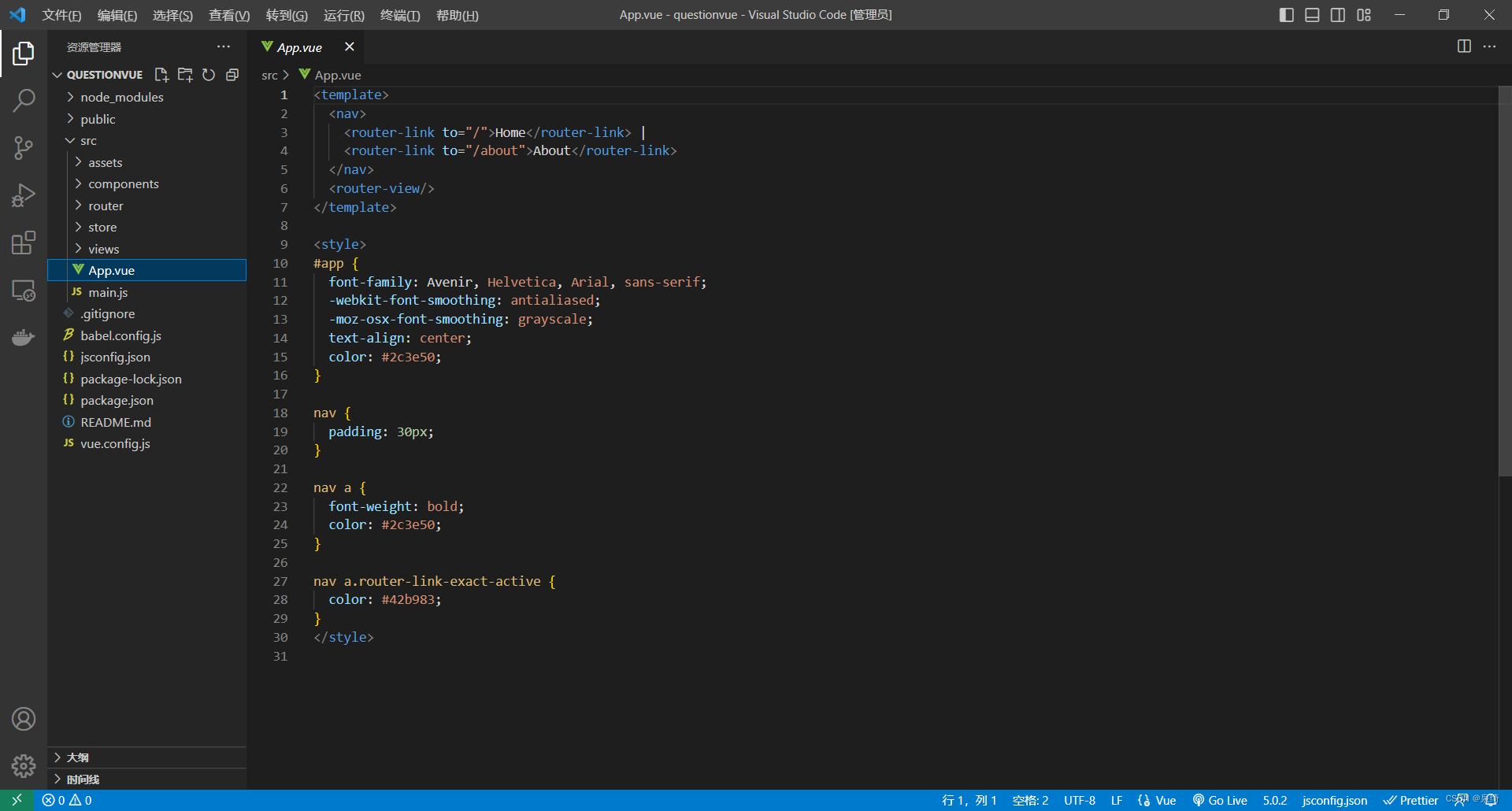Click the src breadcrumb segment
The image size is (1512, 811).
[269, 75]
